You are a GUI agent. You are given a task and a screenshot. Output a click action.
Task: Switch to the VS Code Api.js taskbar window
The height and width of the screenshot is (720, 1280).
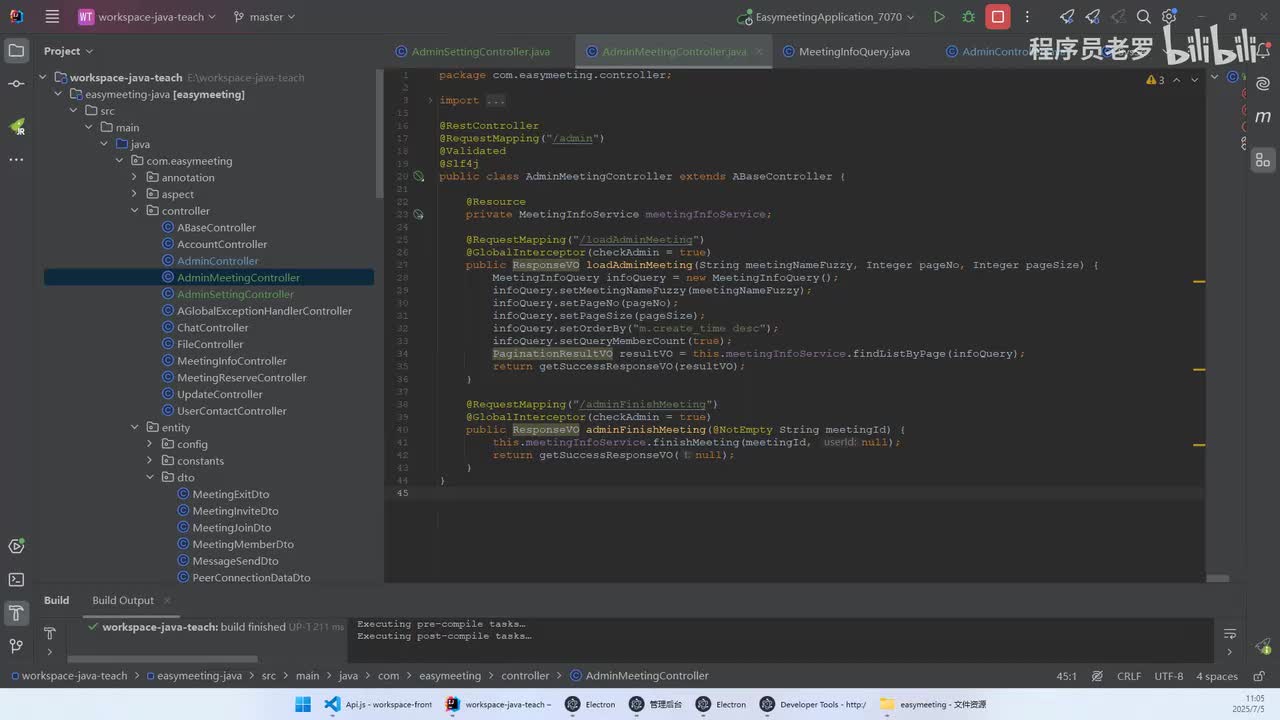[378, 704]
